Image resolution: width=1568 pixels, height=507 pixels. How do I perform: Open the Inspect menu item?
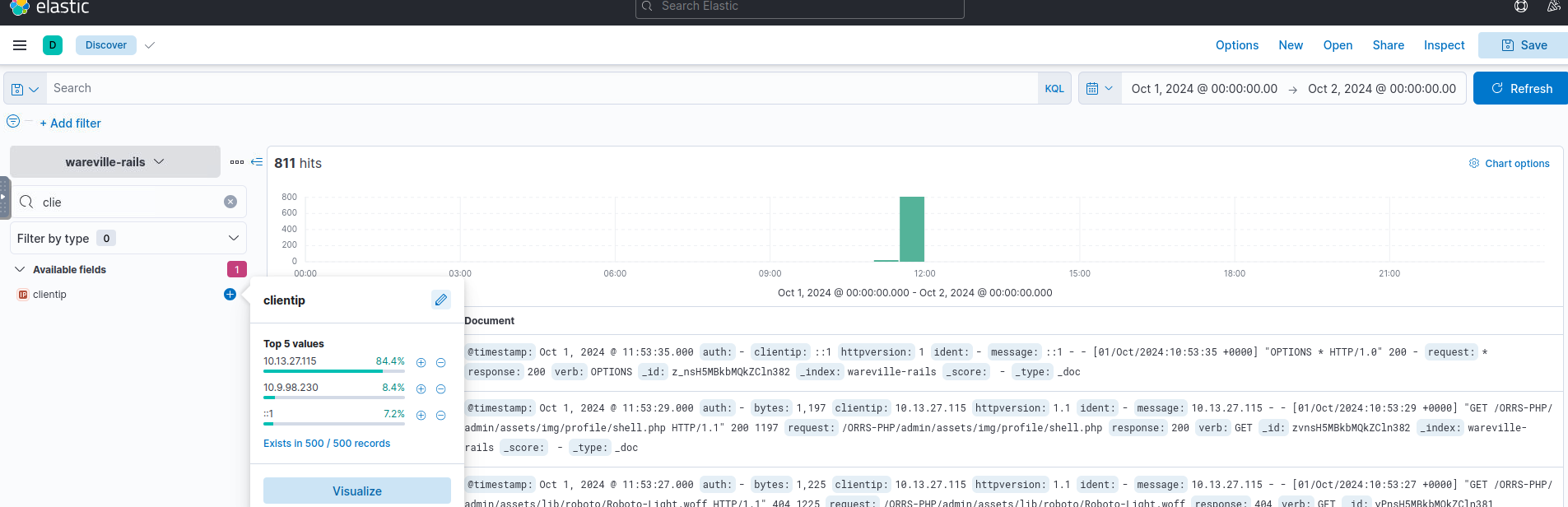coord(1444,45)
